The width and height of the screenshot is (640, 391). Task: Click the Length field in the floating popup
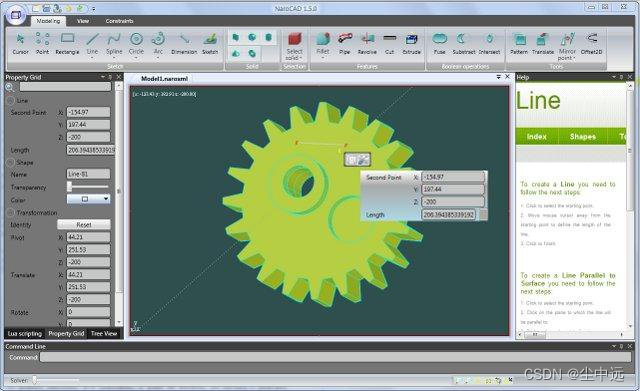point(448,215)
